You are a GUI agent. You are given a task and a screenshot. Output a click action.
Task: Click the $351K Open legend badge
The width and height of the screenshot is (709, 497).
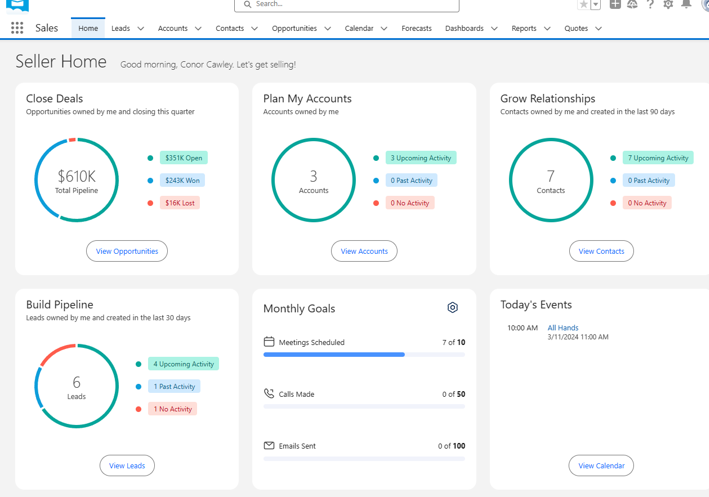(183, 158)
